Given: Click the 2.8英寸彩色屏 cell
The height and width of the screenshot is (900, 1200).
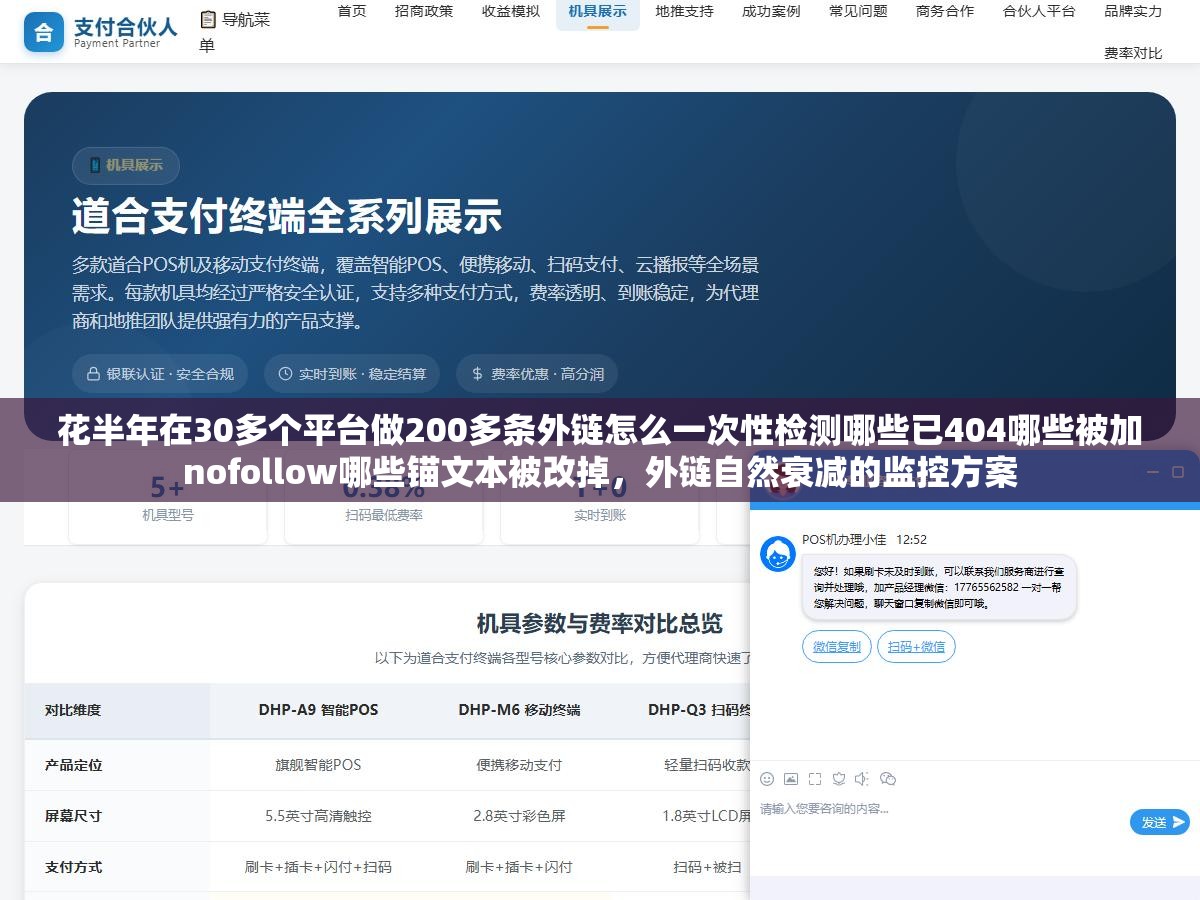Looking at the screenshot, I should tap(519, 816).
